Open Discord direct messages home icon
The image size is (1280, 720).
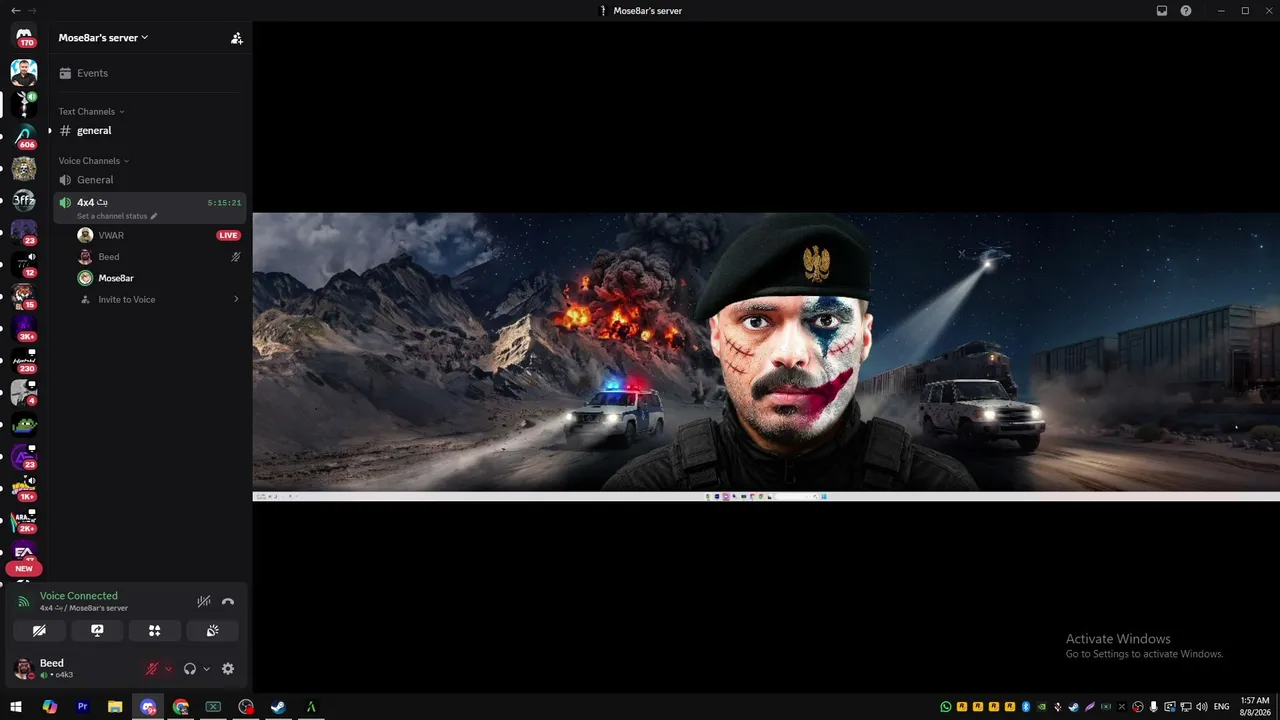(x=24, y=35)
